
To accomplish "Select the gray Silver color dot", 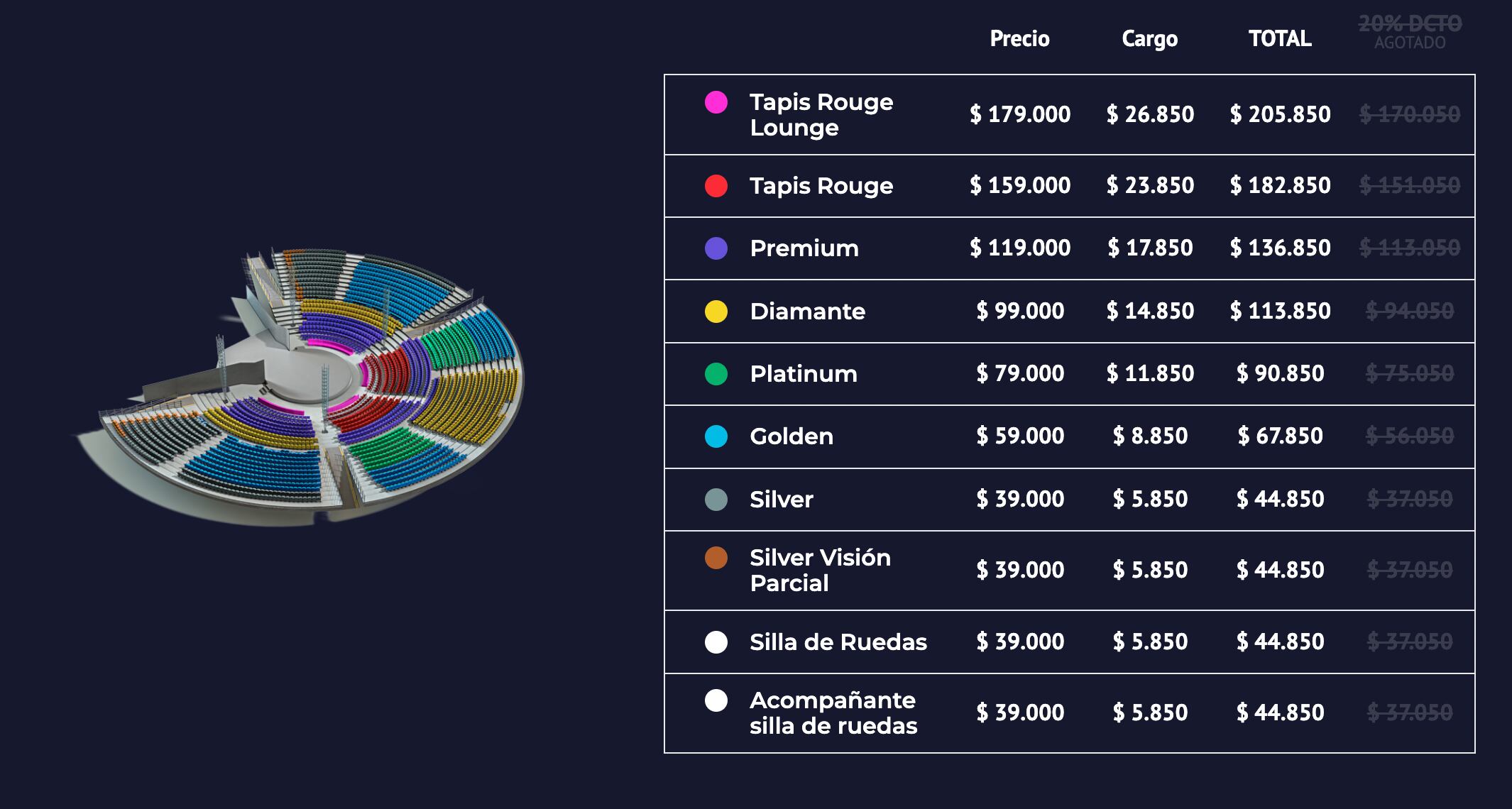I will [x=716, y=500].
